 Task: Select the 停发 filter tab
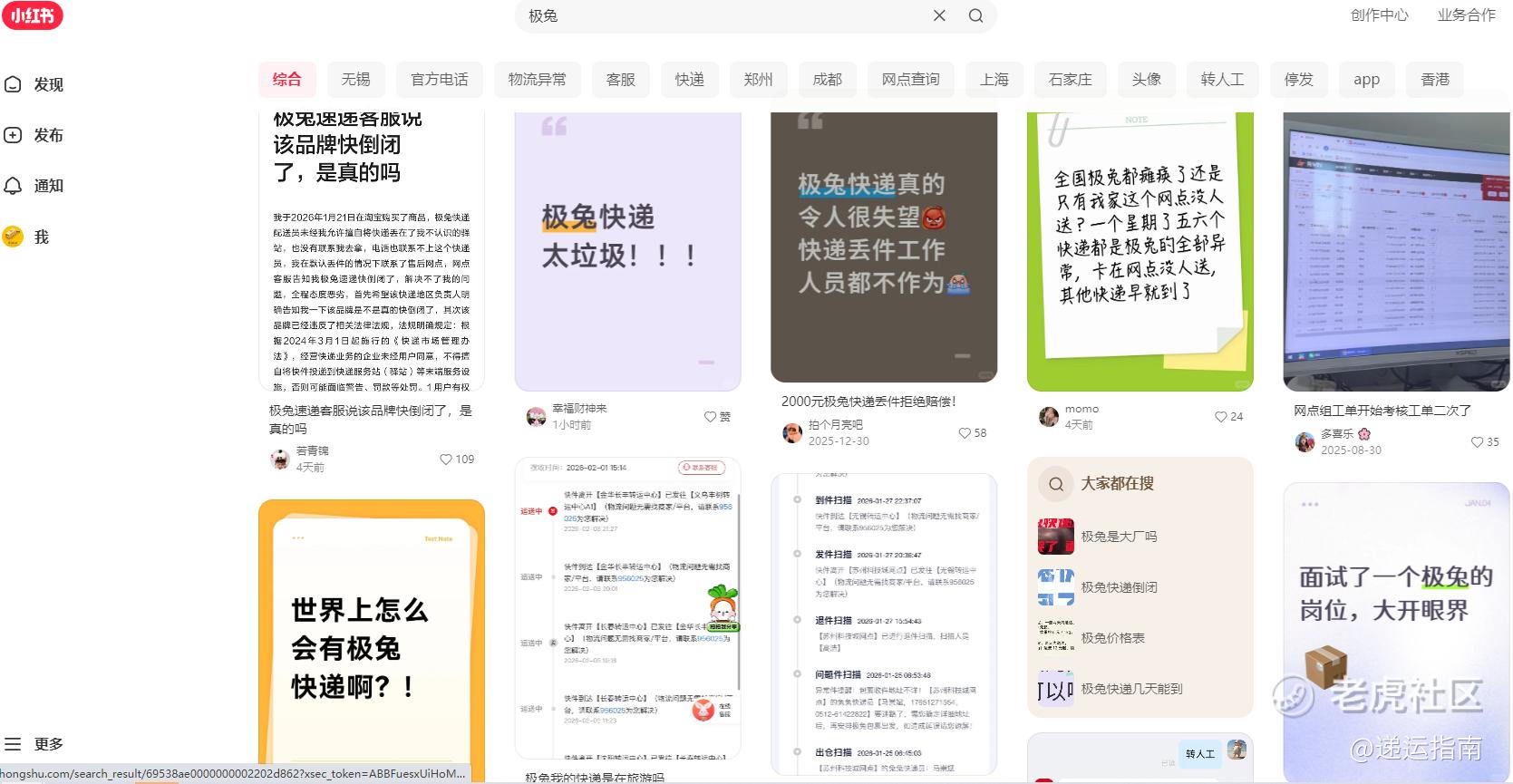pos(1299,80)
